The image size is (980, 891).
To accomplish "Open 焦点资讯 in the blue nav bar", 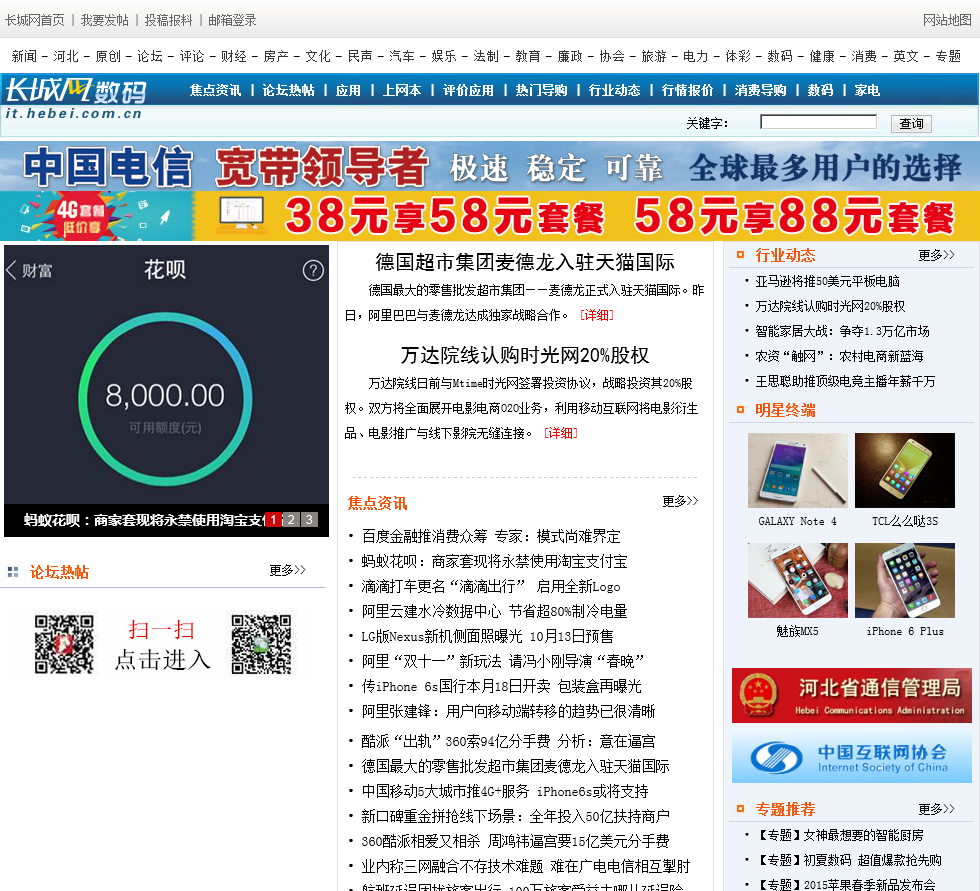I will point(215,90).
